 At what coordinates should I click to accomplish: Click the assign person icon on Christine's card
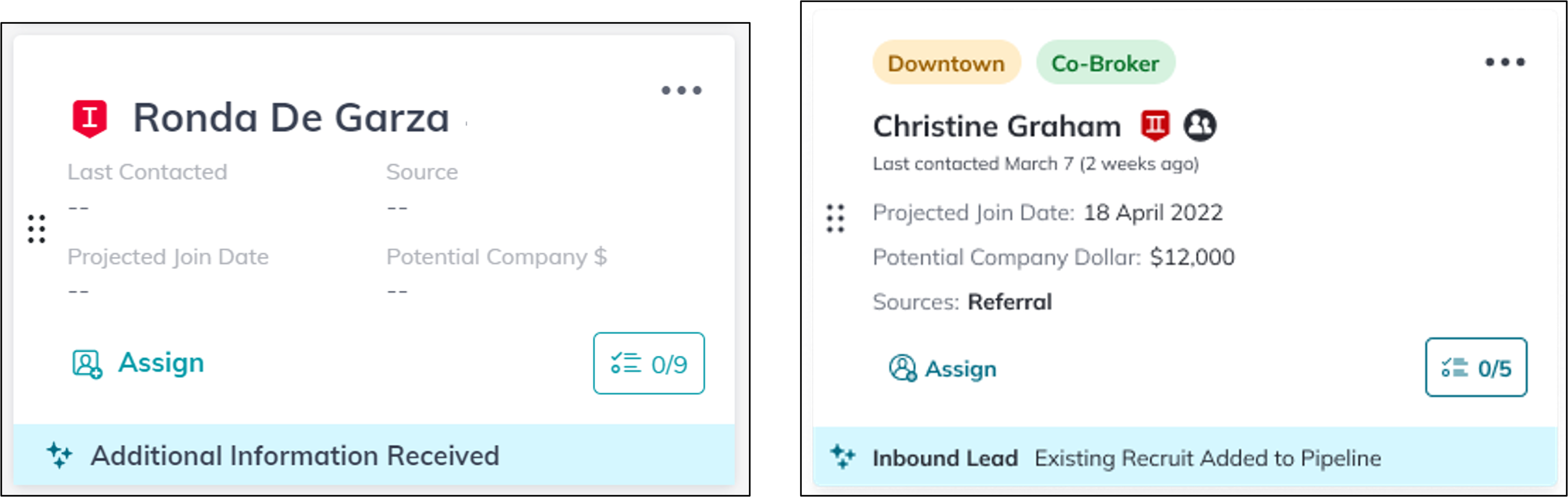tap(902, 369)
